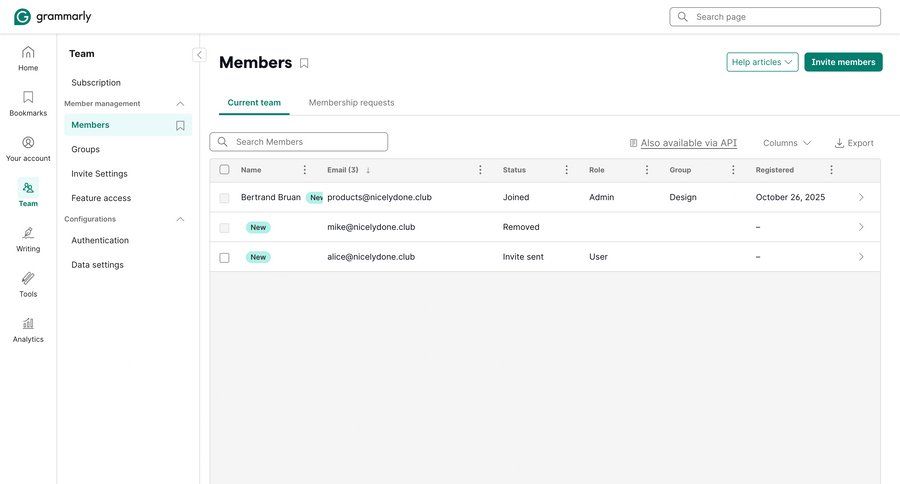Open Feature access menu item

click(x=101, y=198)
